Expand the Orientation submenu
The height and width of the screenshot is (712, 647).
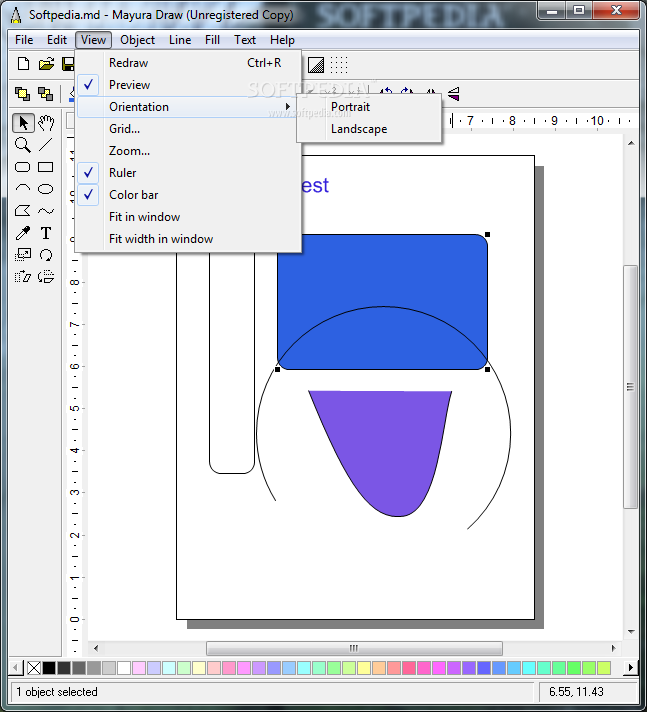[188, 107]
